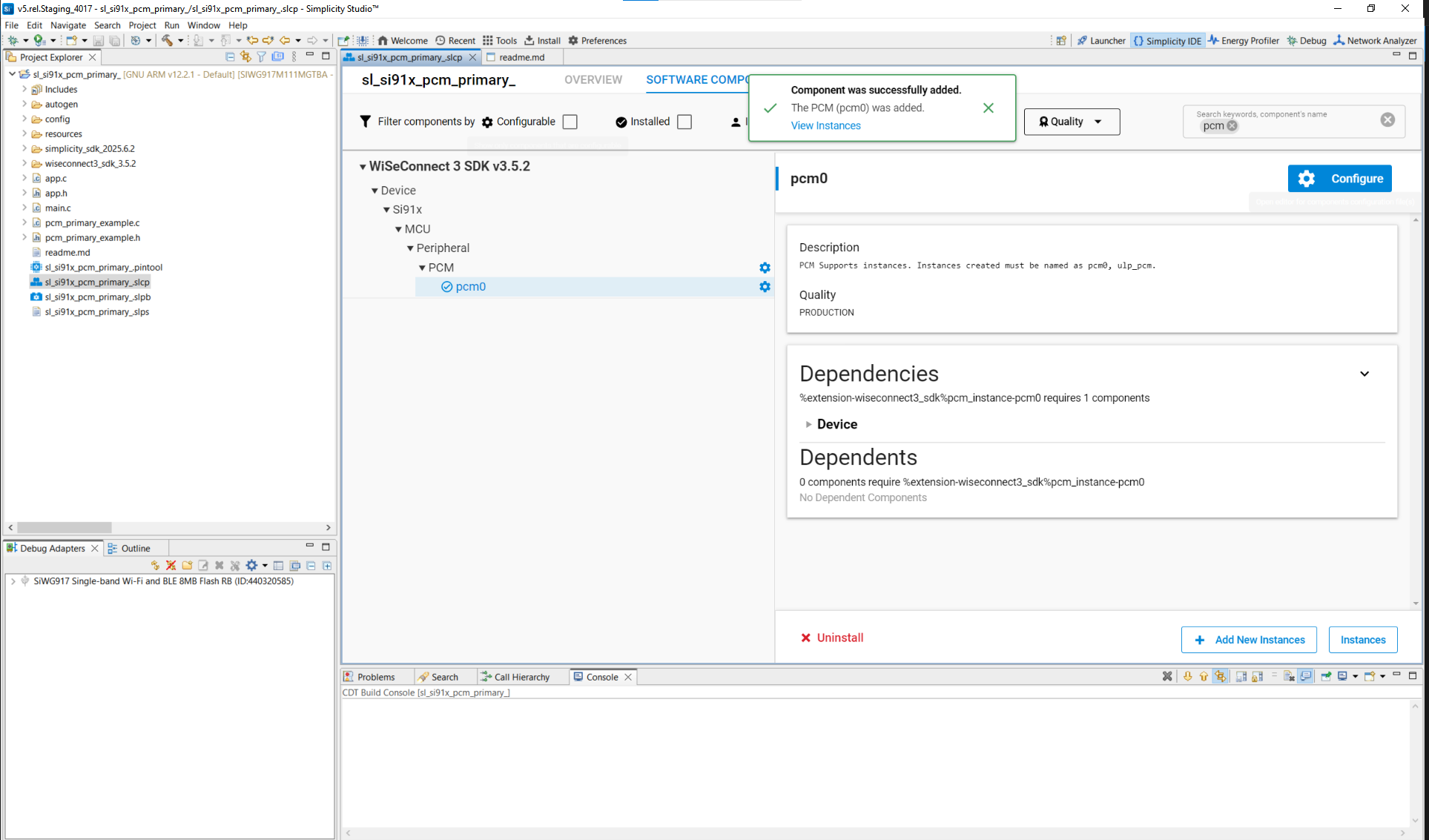Click the Save icon in the toolbar
Viewport: 1429px width, 840px height.
(x=99, y=41)
